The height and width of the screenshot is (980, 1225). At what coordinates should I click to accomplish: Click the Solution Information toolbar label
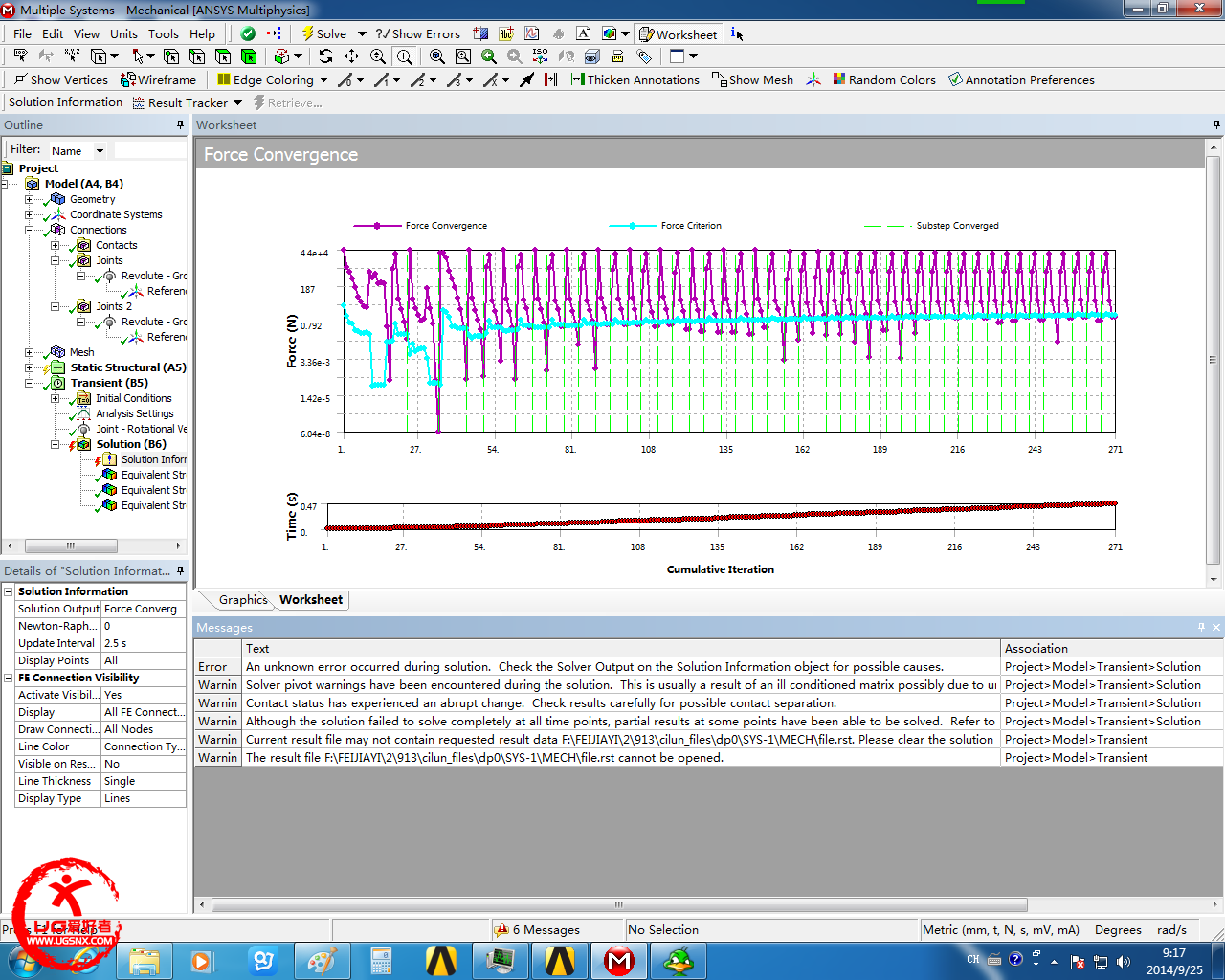65,102
